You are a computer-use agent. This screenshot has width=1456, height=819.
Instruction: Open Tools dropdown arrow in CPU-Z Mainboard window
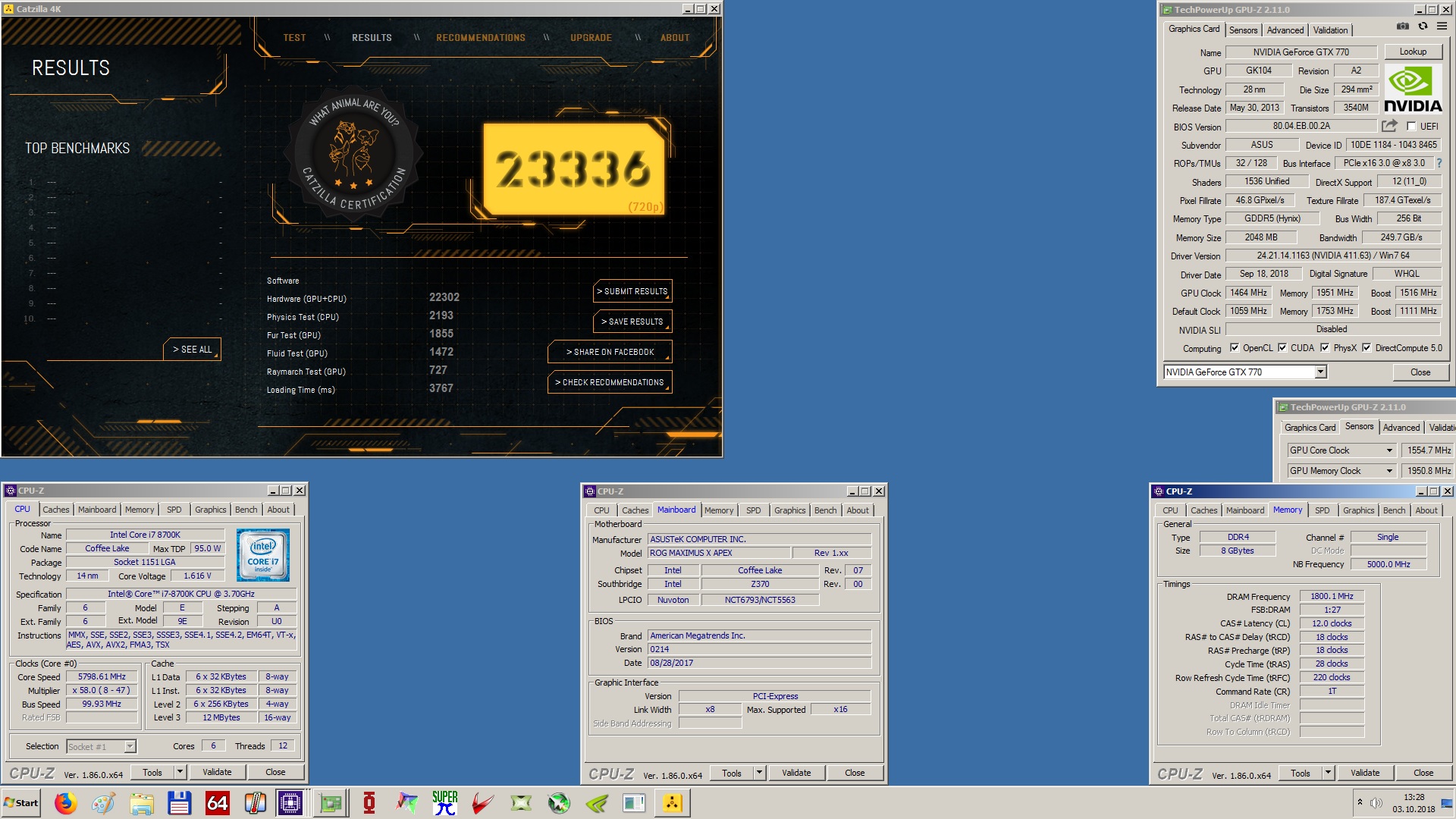759,773
